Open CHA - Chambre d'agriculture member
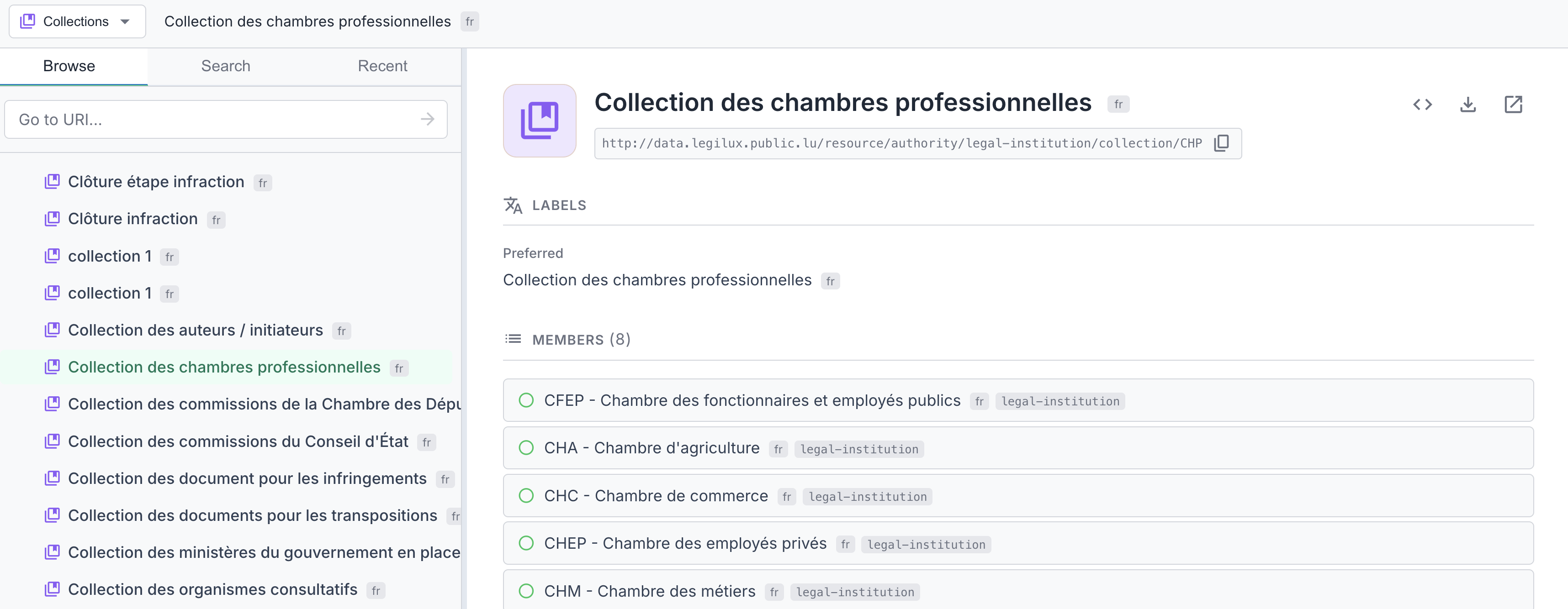This screenshot has width=1568, height=609. tap(652, 448)
